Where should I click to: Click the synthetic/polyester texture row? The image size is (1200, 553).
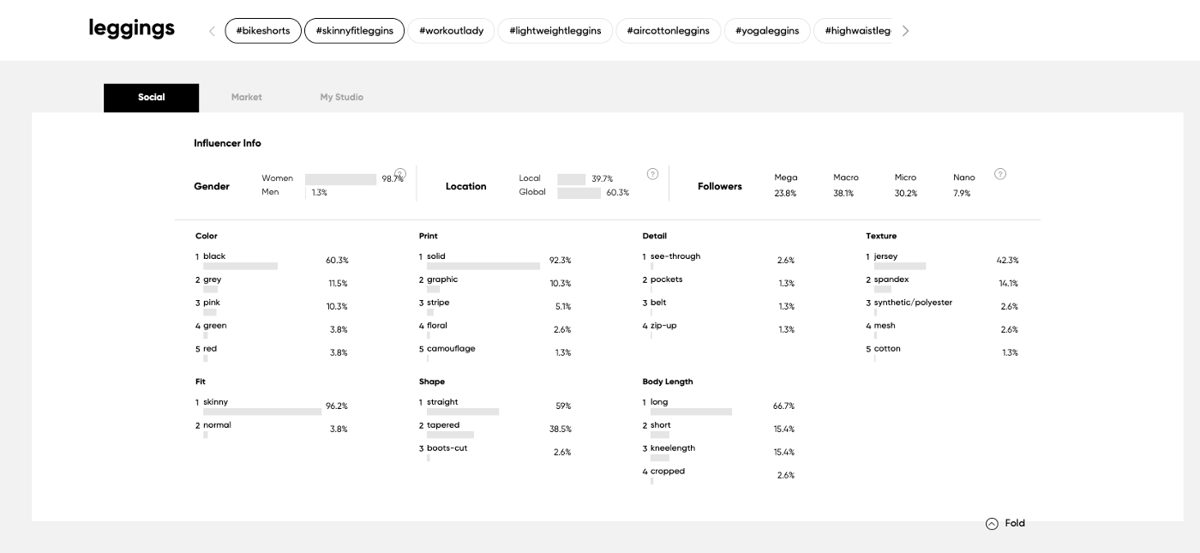[x=942, y=306]
